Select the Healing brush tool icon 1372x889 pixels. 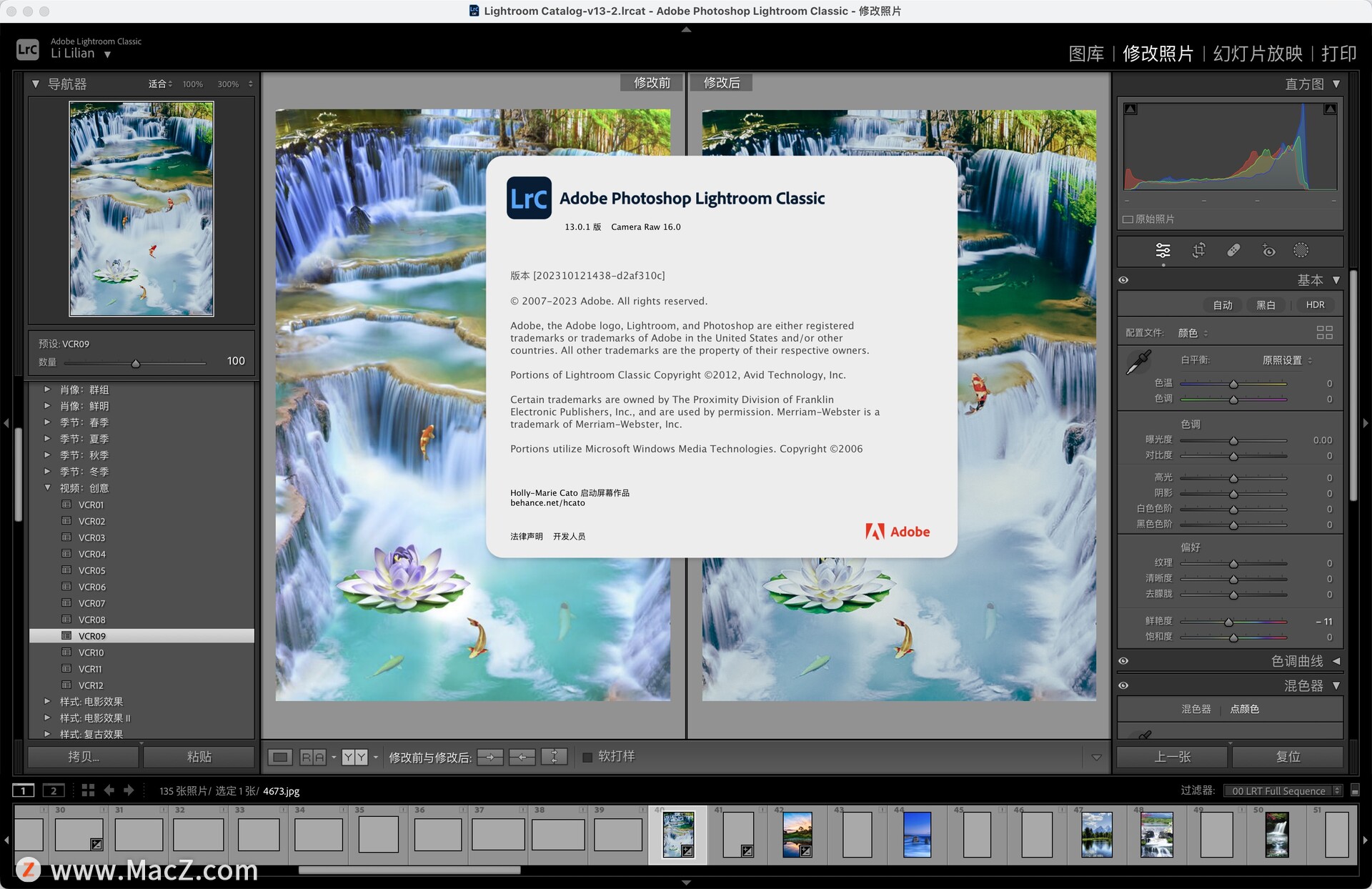point(1233,250)
